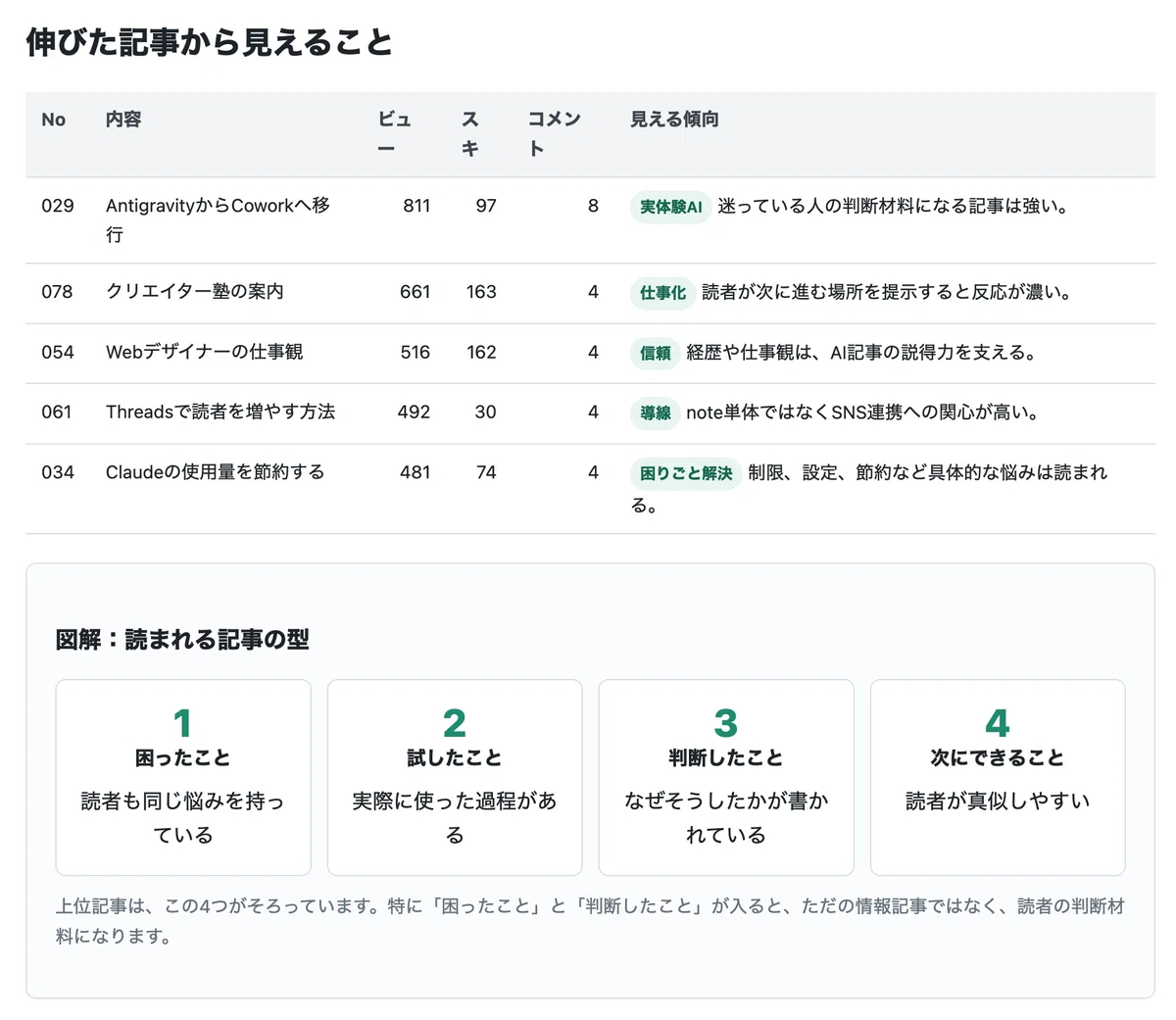
Task: Select row number 029
Action: click(58, 206)
